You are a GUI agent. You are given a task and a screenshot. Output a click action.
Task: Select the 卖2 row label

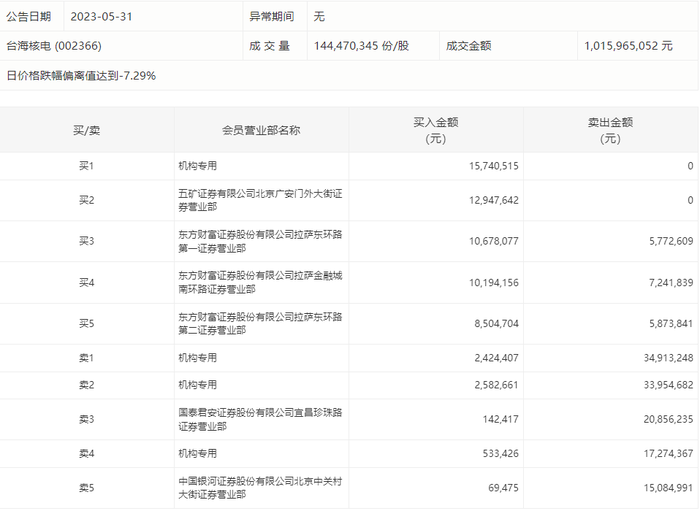click(87, 385)
